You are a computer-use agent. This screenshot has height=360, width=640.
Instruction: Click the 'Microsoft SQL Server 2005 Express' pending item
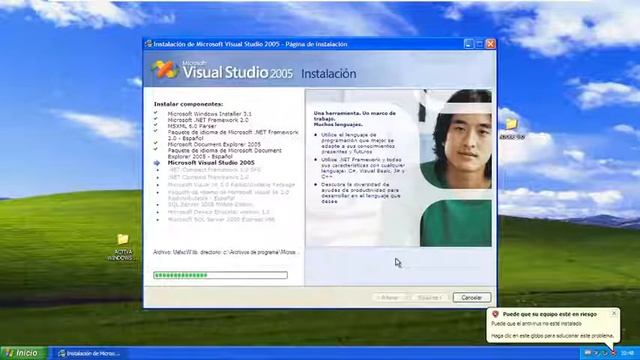point(221,219)
